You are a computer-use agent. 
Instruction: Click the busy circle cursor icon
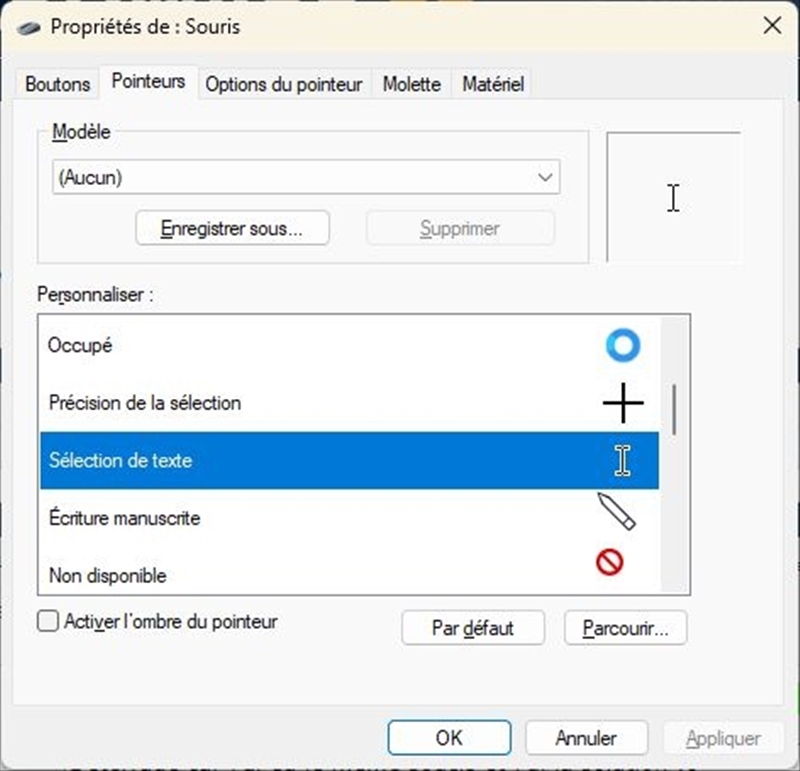622,346
